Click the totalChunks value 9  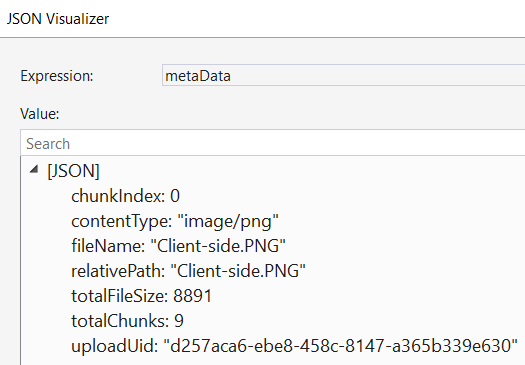[179, 321]
